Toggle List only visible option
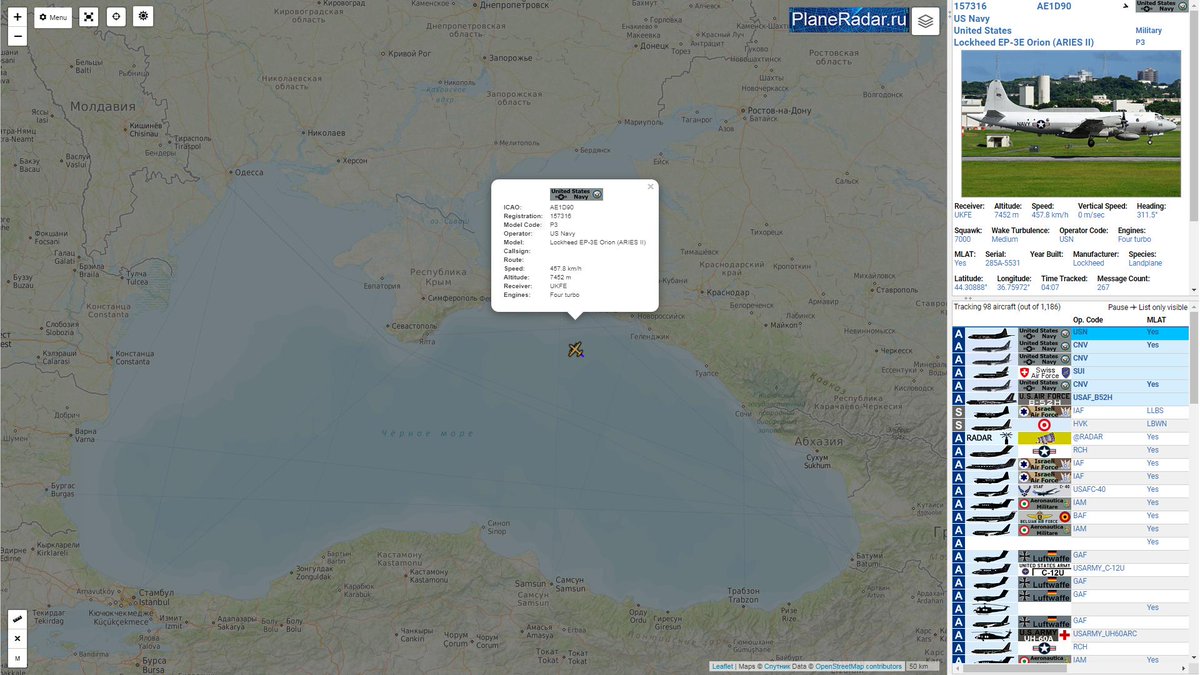 1163,307
